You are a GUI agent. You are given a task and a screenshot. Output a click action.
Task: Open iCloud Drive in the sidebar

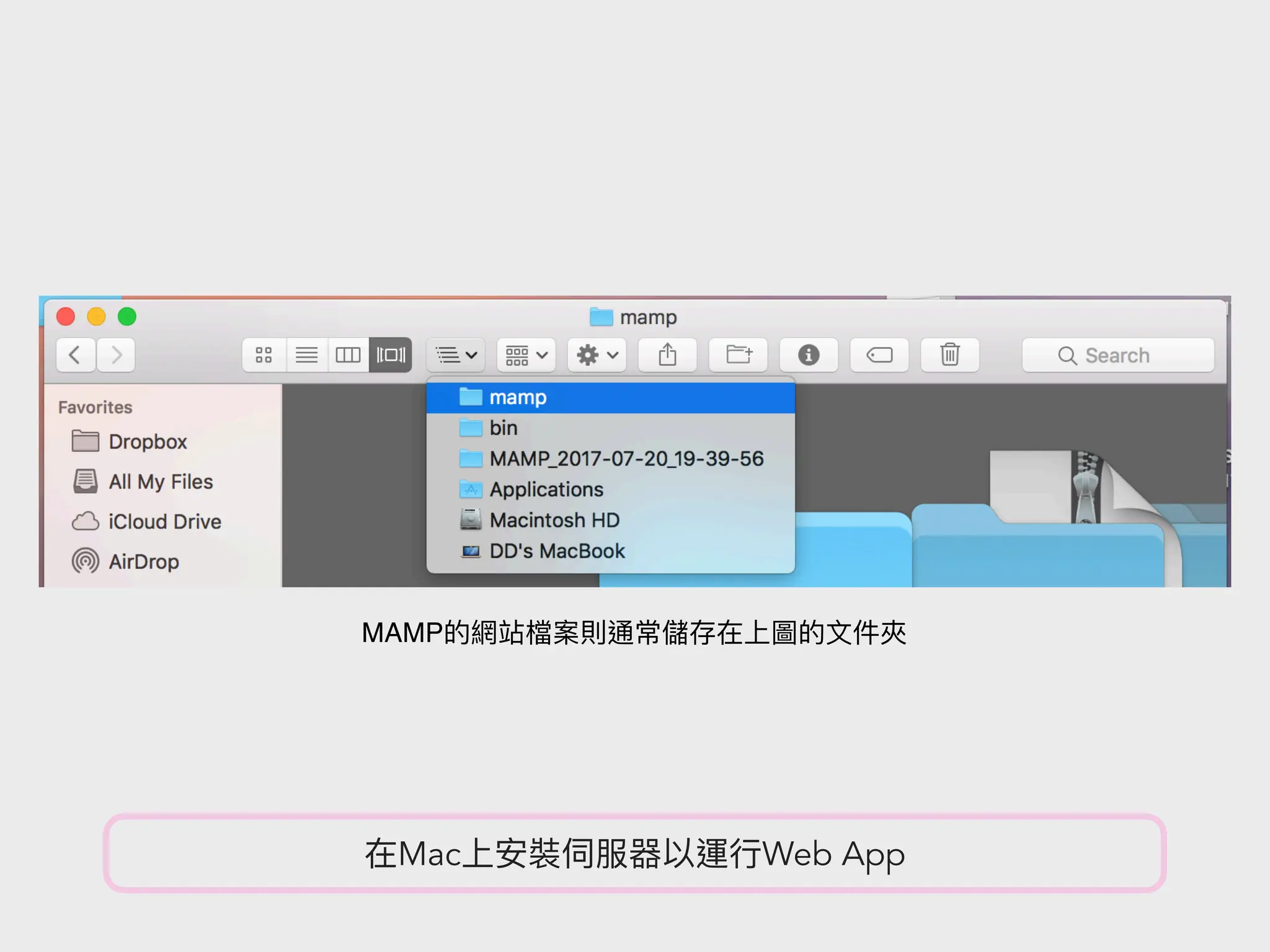(x=147, y=522)
